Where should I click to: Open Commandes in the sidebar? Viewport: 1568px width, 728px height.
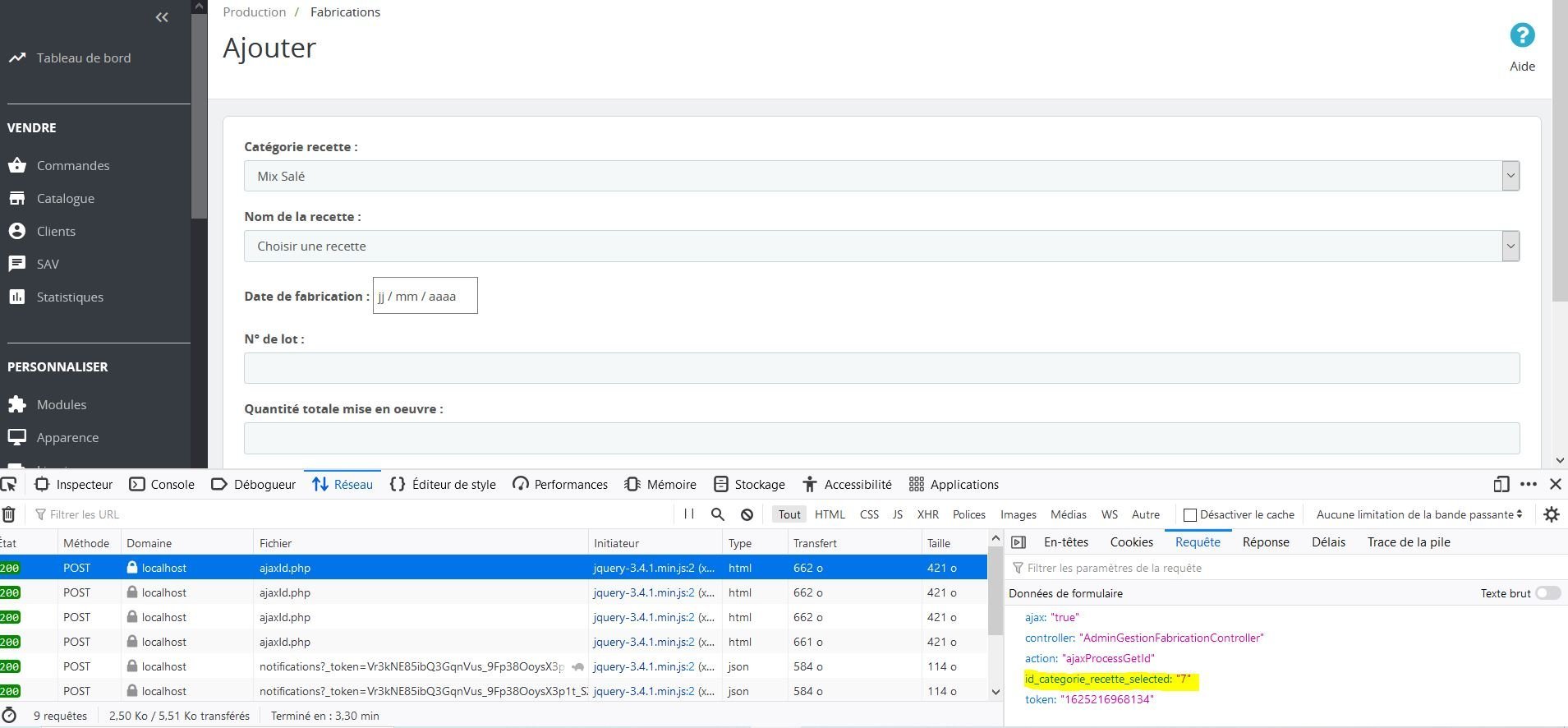tap(72, 165)
